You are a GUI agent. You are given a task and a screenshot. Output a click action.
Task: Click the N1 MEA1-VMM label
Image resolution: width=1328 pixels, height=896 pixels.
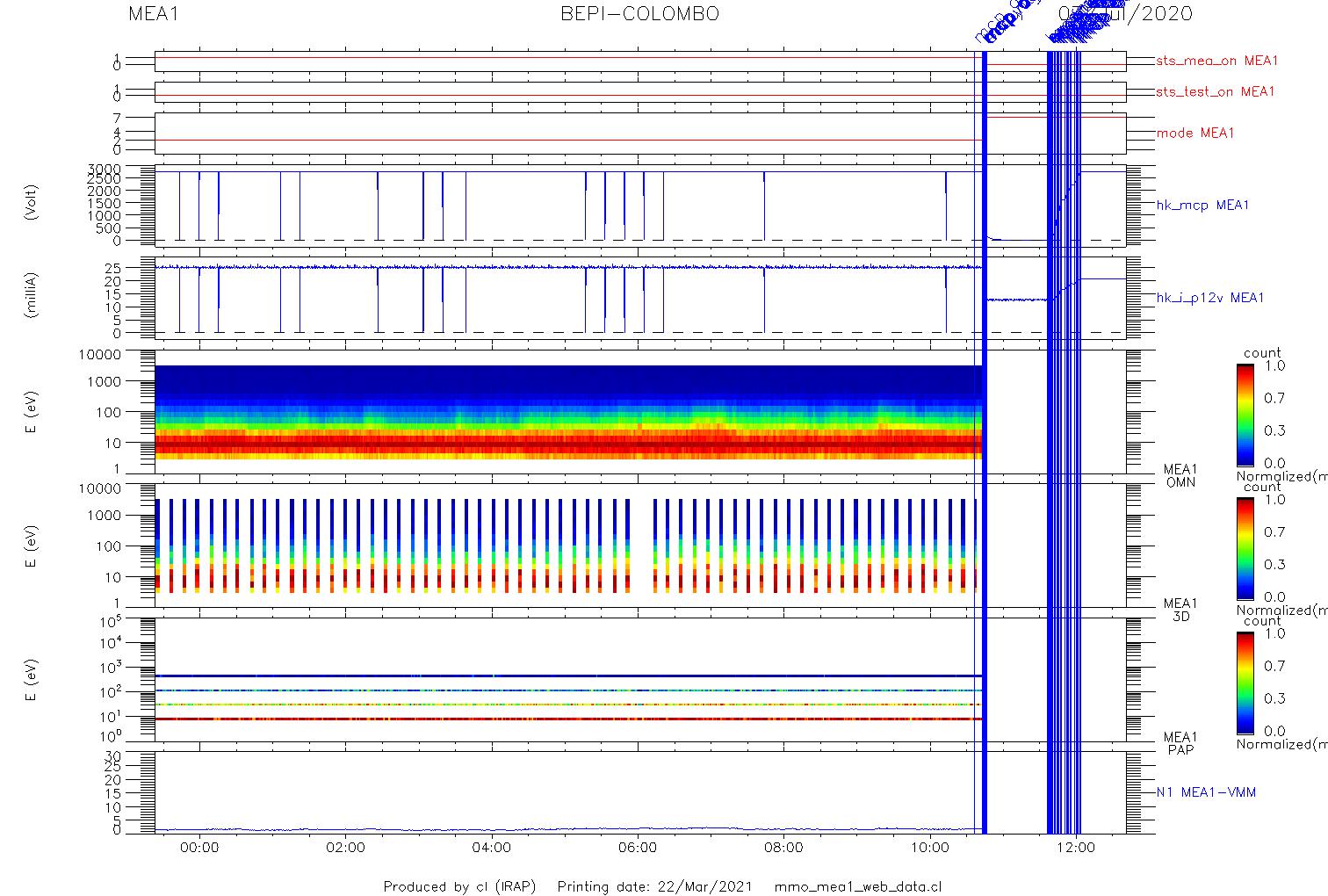[1206, 791]
